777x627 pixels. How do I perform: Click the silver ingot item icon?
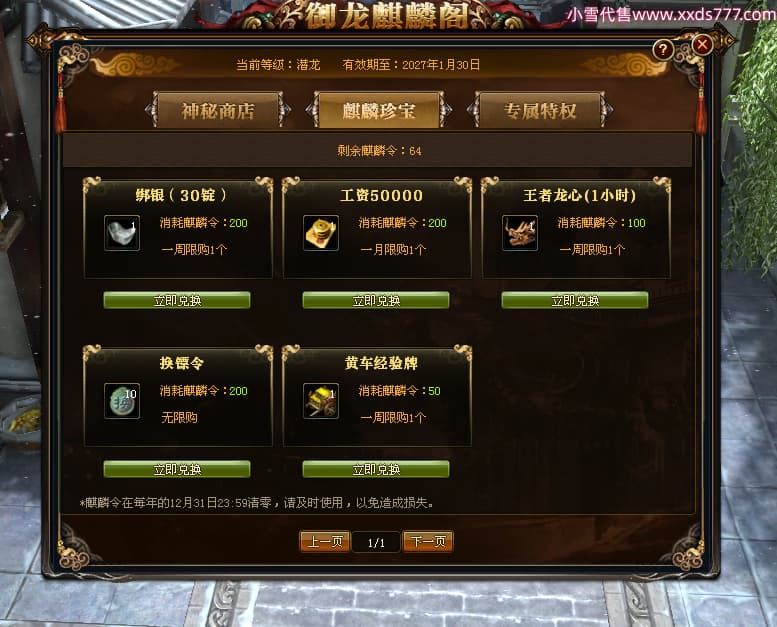[x=122, y=232]
